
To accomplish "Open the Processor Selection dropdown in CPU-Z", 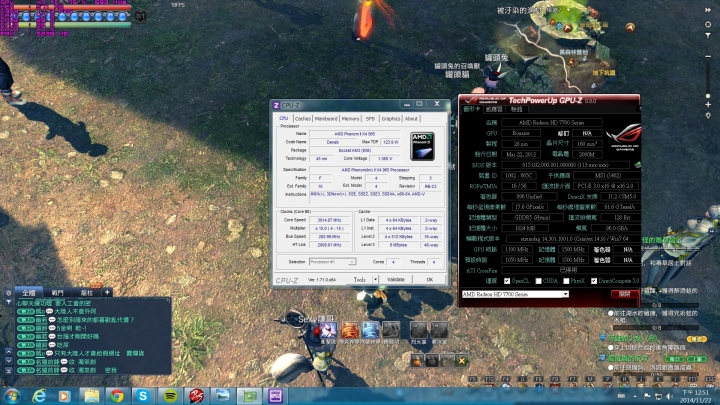I will pos(332,262).
